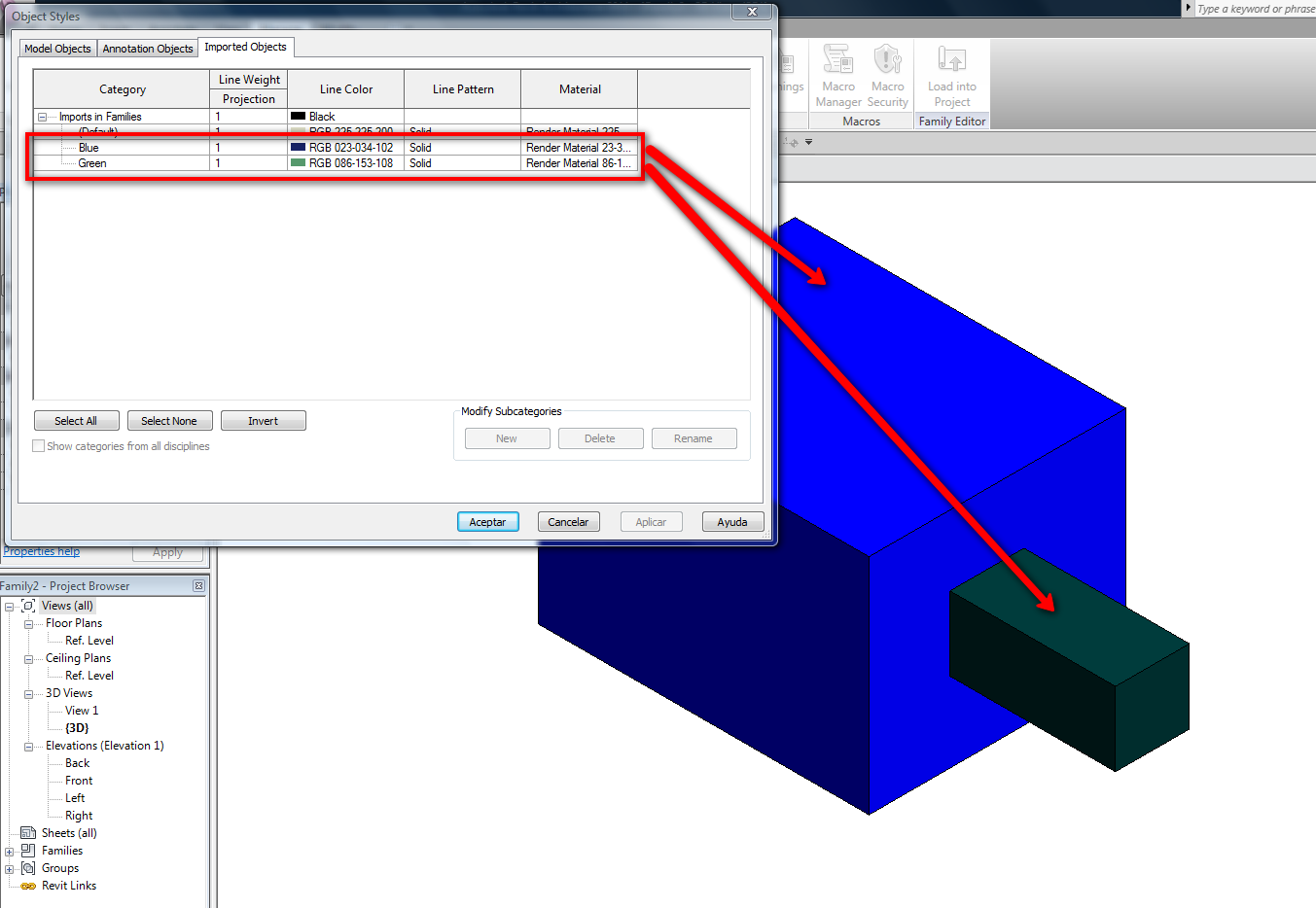The width and height of the screenshot is (1316, 908).
Task: Open the Macro Manager tool
Action: point(838,75)
